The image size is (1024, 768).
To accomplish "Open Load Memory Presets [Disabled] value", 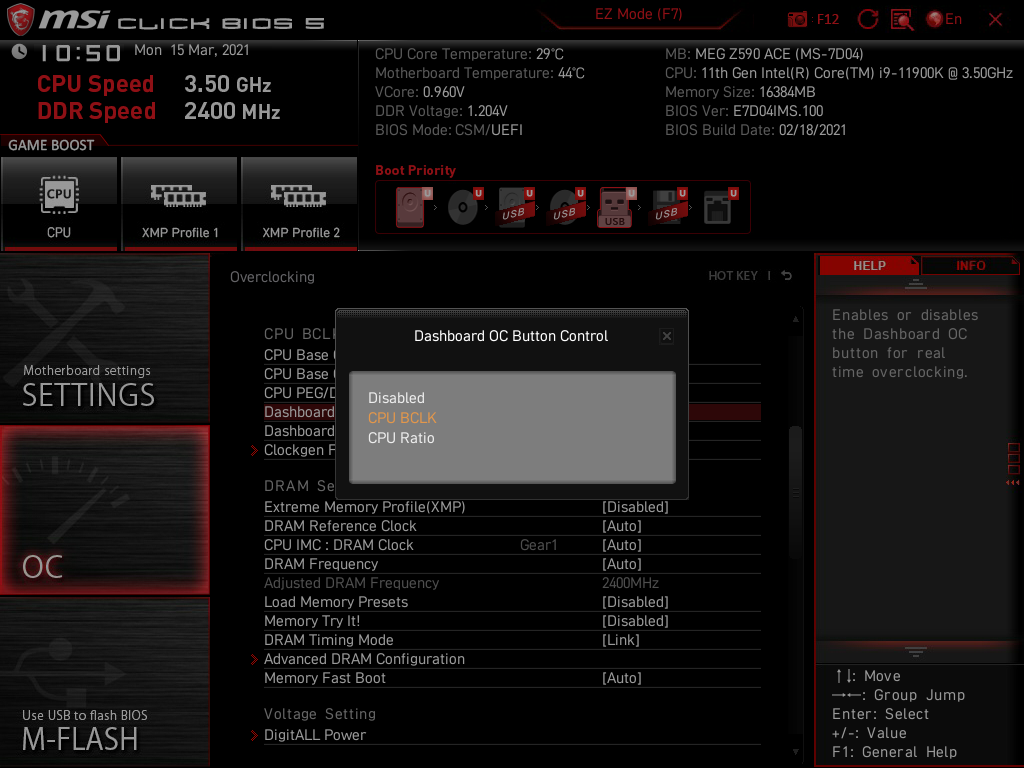I will 635,601.
